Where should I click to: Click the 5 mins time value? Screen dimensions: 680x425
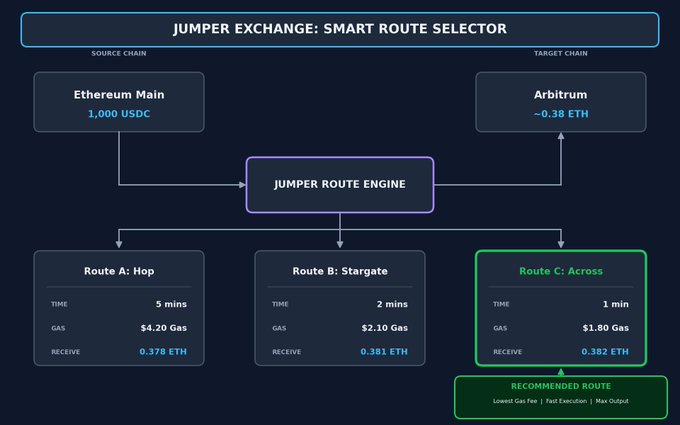point(171,304)
